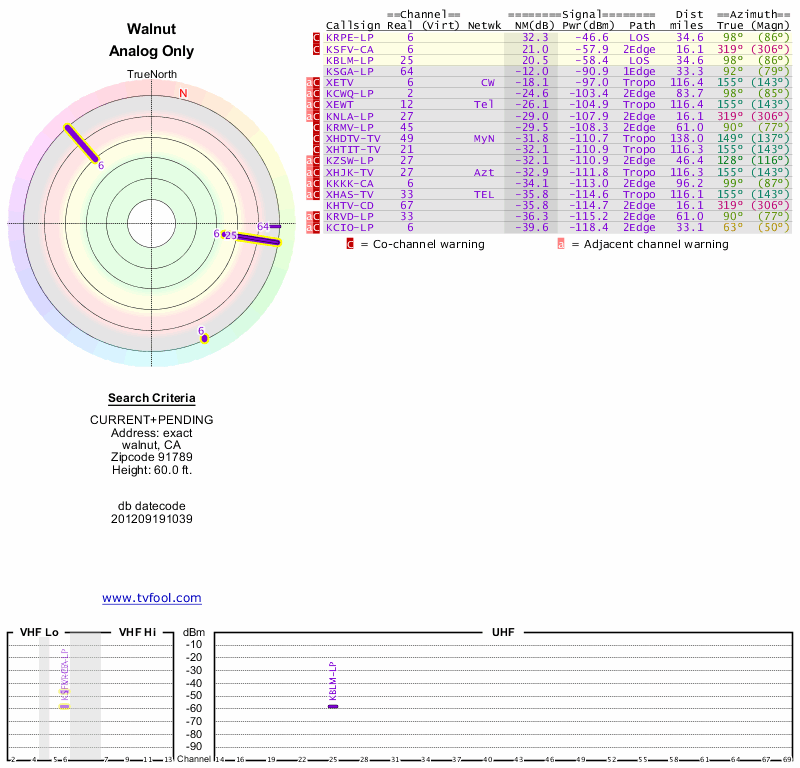Click the Callsign column header
The height and width of the screenshot is (768, 800).
click(x=349, y=25)
